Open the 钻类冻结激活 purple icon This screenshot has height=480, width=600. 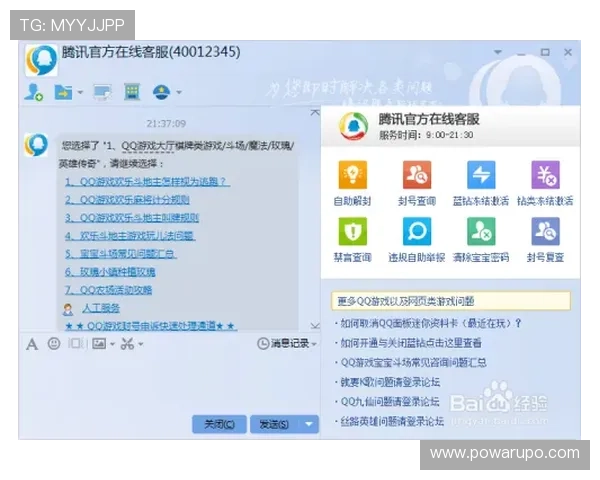pos(545,175)
